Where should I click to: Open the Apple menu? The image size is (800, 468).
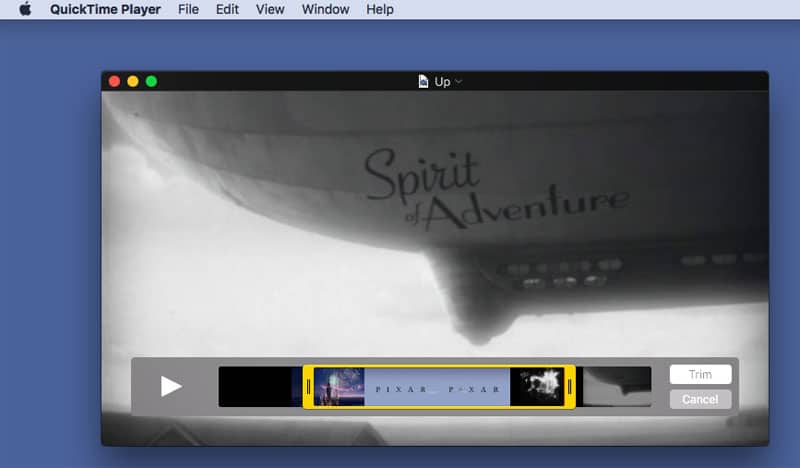[x=25, y=9]
